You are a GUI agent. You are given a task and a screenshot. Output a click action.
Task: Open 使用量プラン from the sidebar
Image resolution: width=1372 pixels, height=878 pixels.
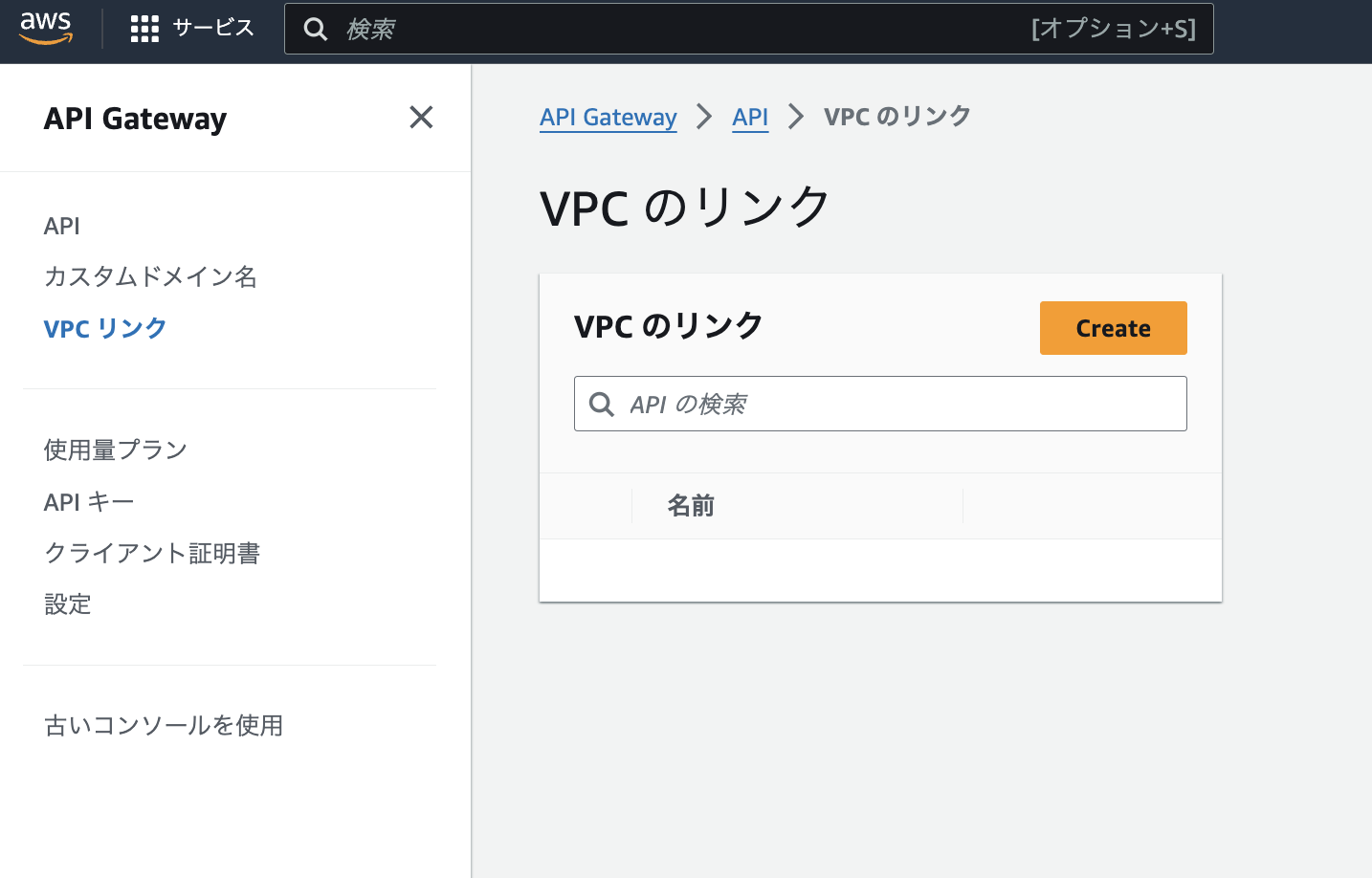point(116,450)
